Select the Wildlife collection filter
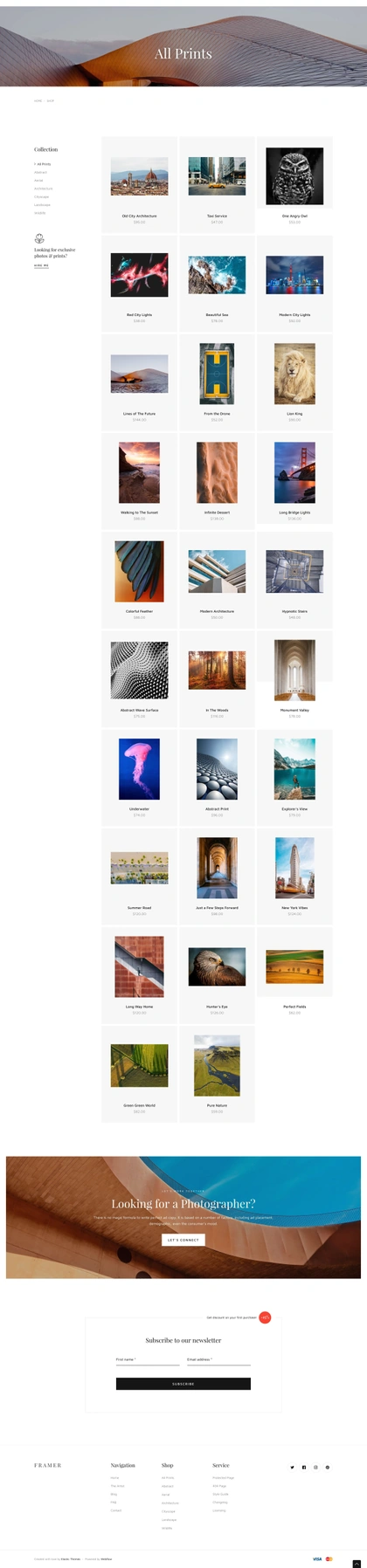This screenshot has width=367, height=1568. point(39,213)
